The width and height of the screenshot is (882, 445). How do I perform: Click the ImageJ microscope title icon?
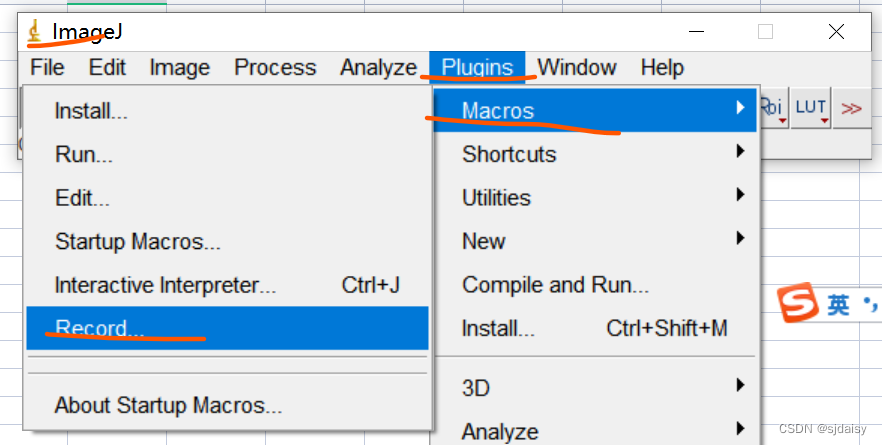(35, 32)
